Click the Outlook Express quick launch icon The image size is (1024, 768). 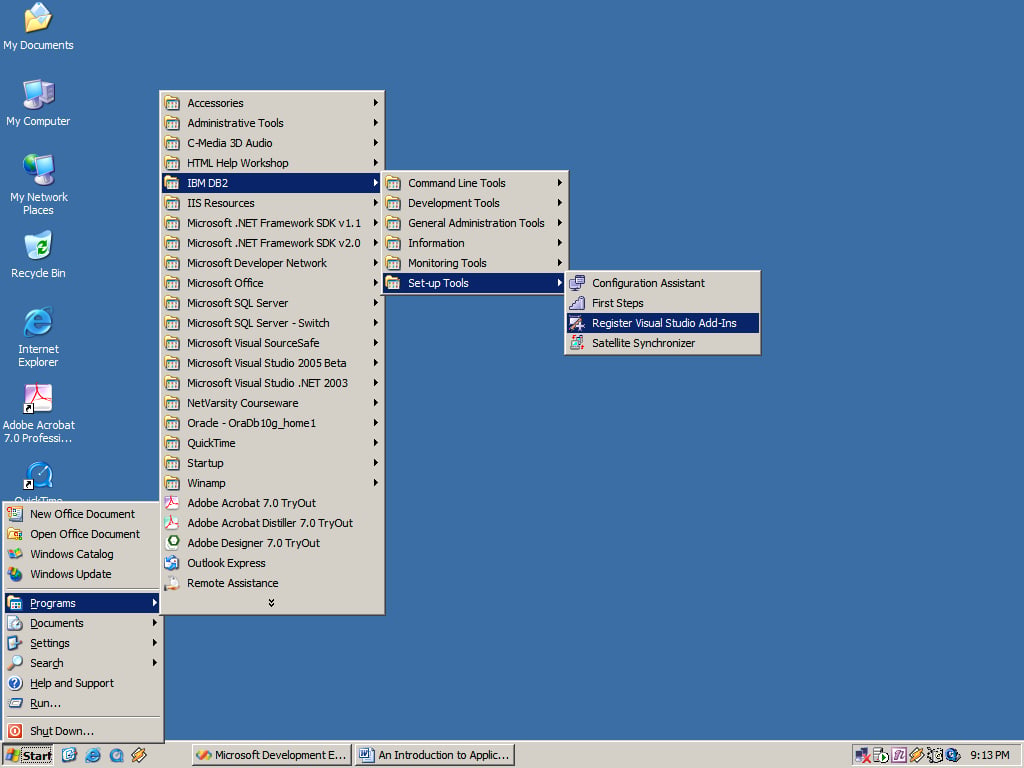coord(69,755)
